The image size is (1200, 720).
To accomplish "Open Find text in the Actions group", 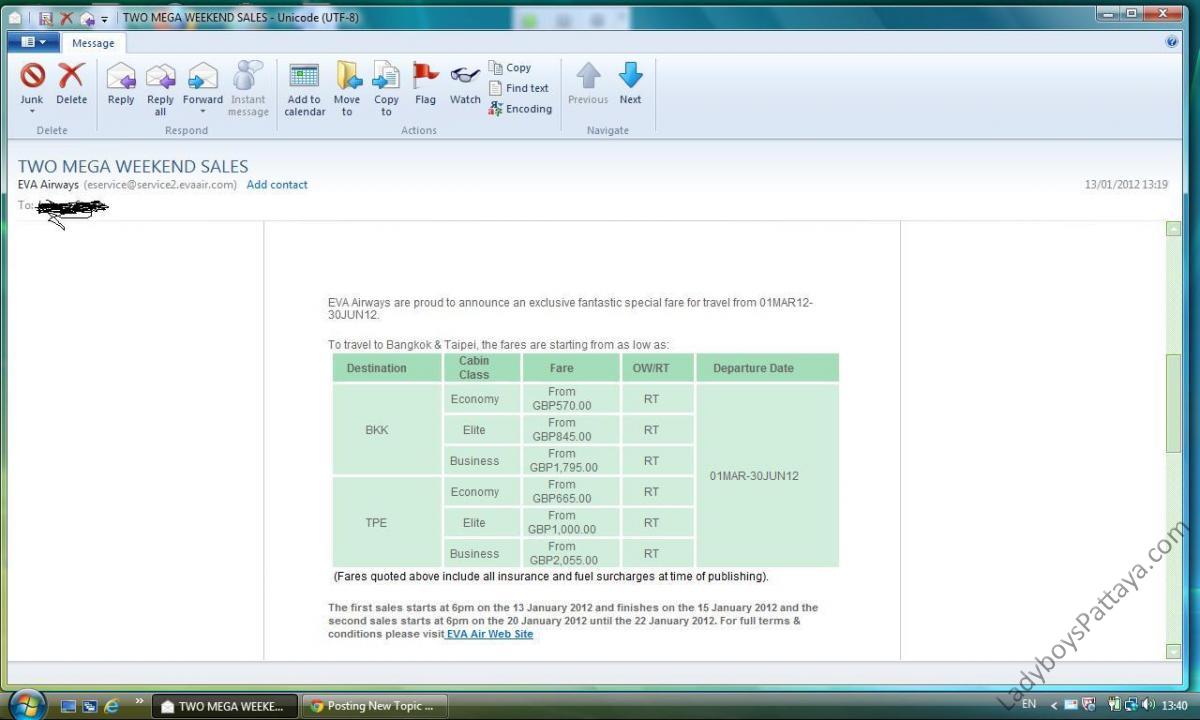I will pyautogui.click(x=518, y=88).
